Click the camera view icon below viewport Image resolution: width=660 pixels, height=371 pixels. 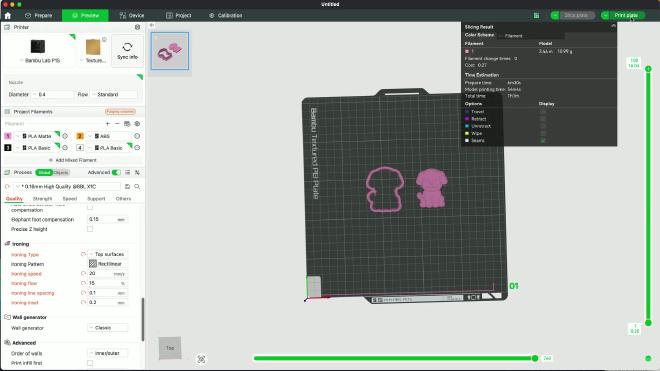pyautogui.click(x=201, y=359)
